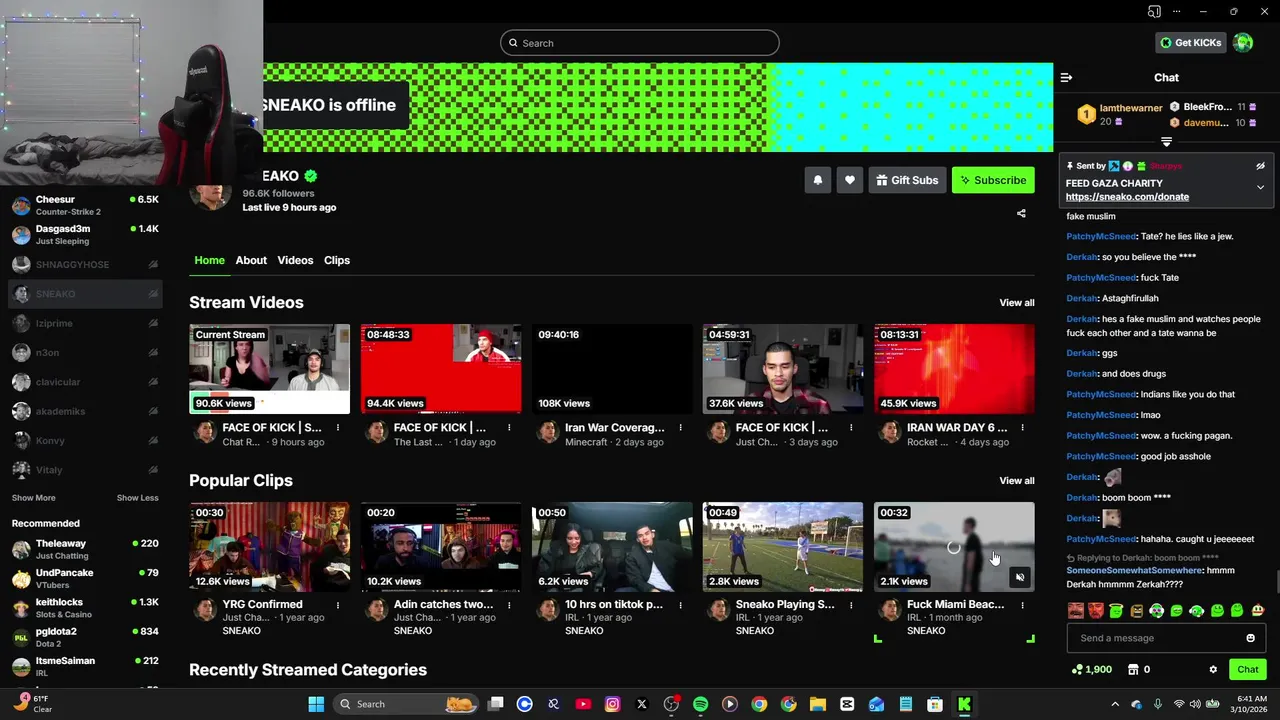Click the chat scrollbar
Image resolution: width=1280 pixels, height=720 pixels.
1276,581
